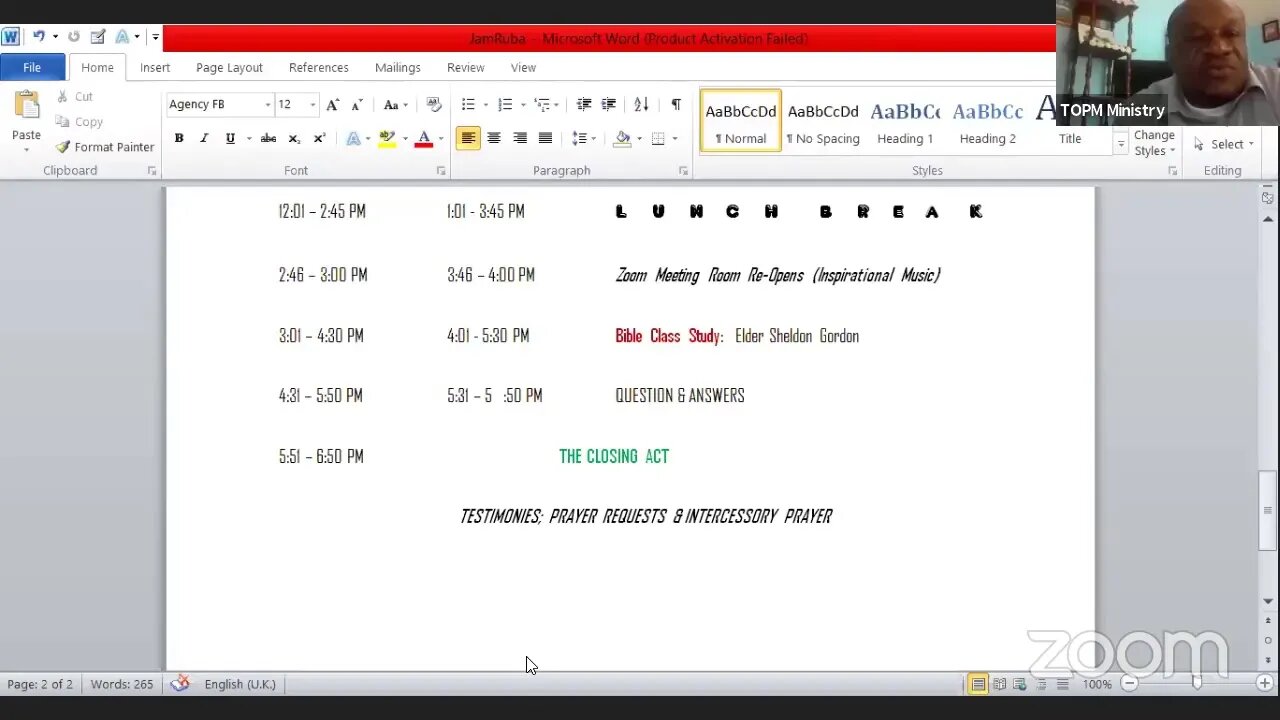Open the font color dropdown arrow
The image size is (1280, 720).
[x=441, y=139]
